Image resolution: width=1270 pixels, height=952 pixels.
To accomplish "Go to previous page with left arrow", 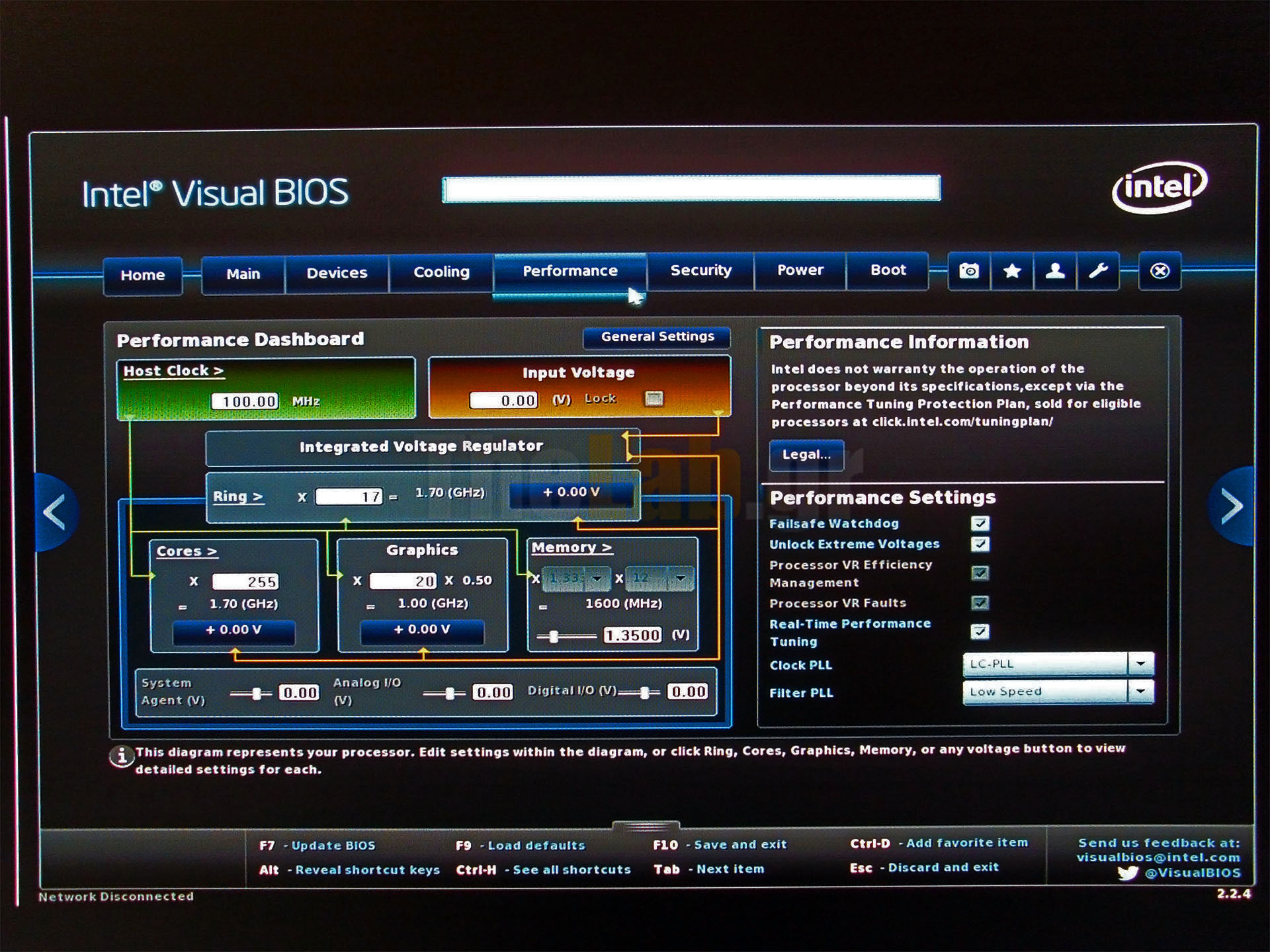I will [x=55, y=511].
